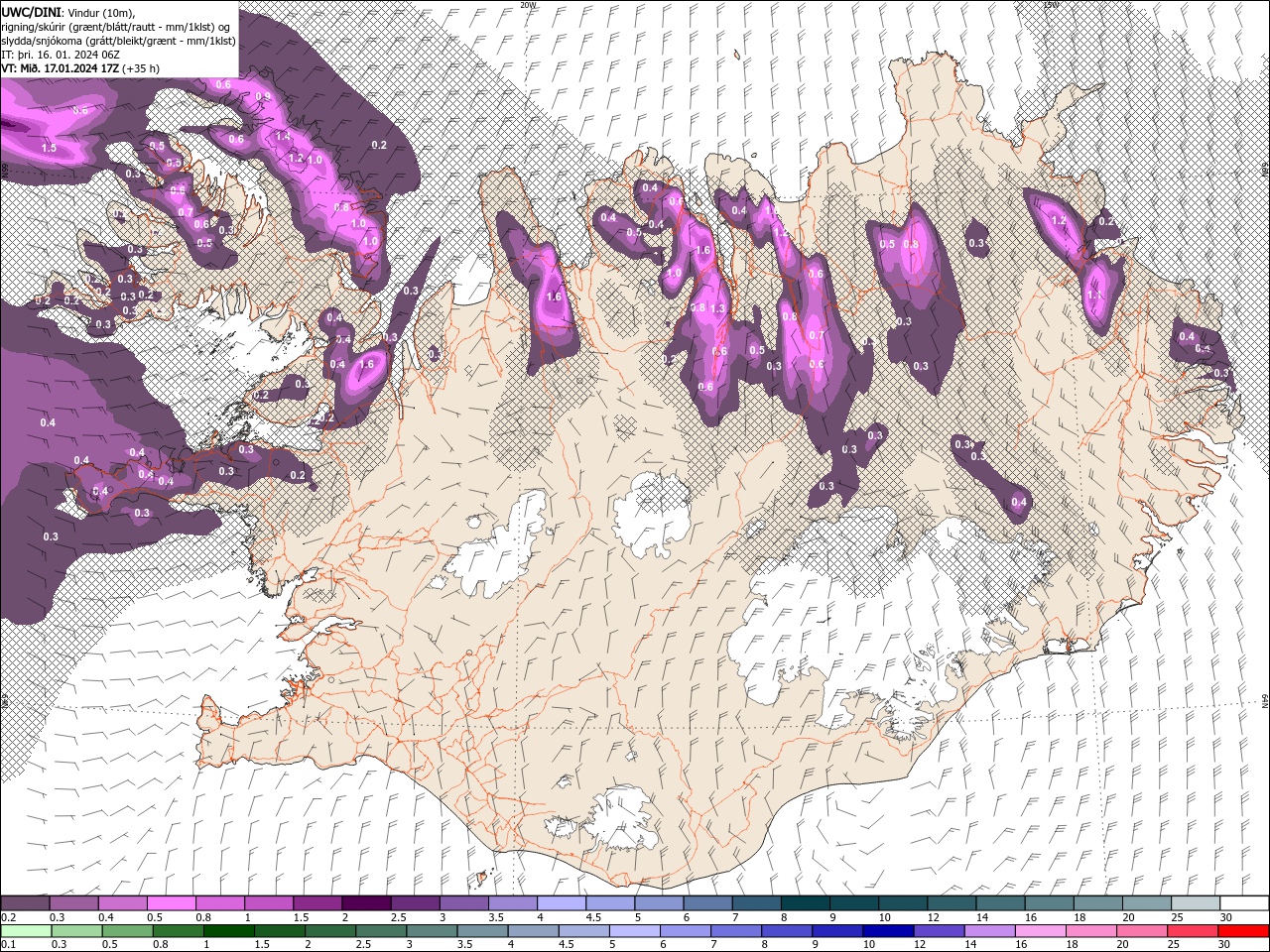Select the dark teal 8 mm snow swatch
1270x952 pixels.
pyautogui.click(x=805, y=903)
